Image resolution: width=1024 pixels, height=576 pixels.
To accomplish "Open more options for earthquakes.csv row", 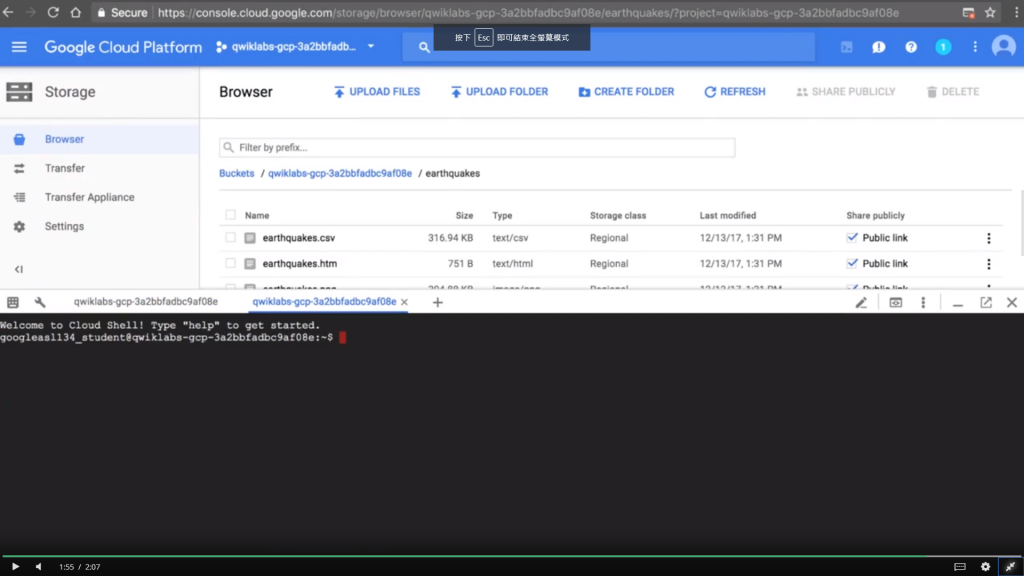I will [x=989, y=238].
